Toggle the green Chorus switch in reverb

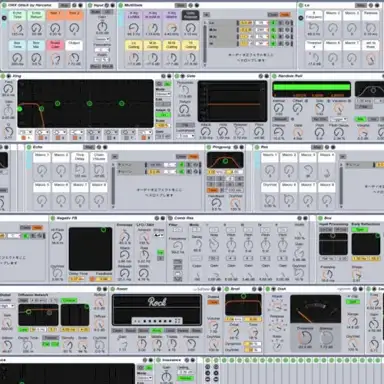click(x=69, y=300)
